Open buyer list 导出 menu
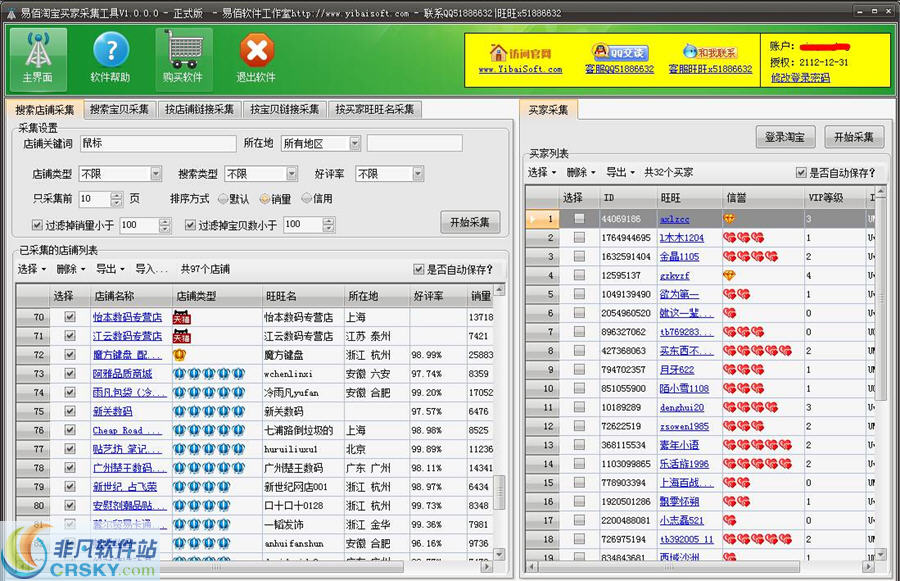 [620, 172]
